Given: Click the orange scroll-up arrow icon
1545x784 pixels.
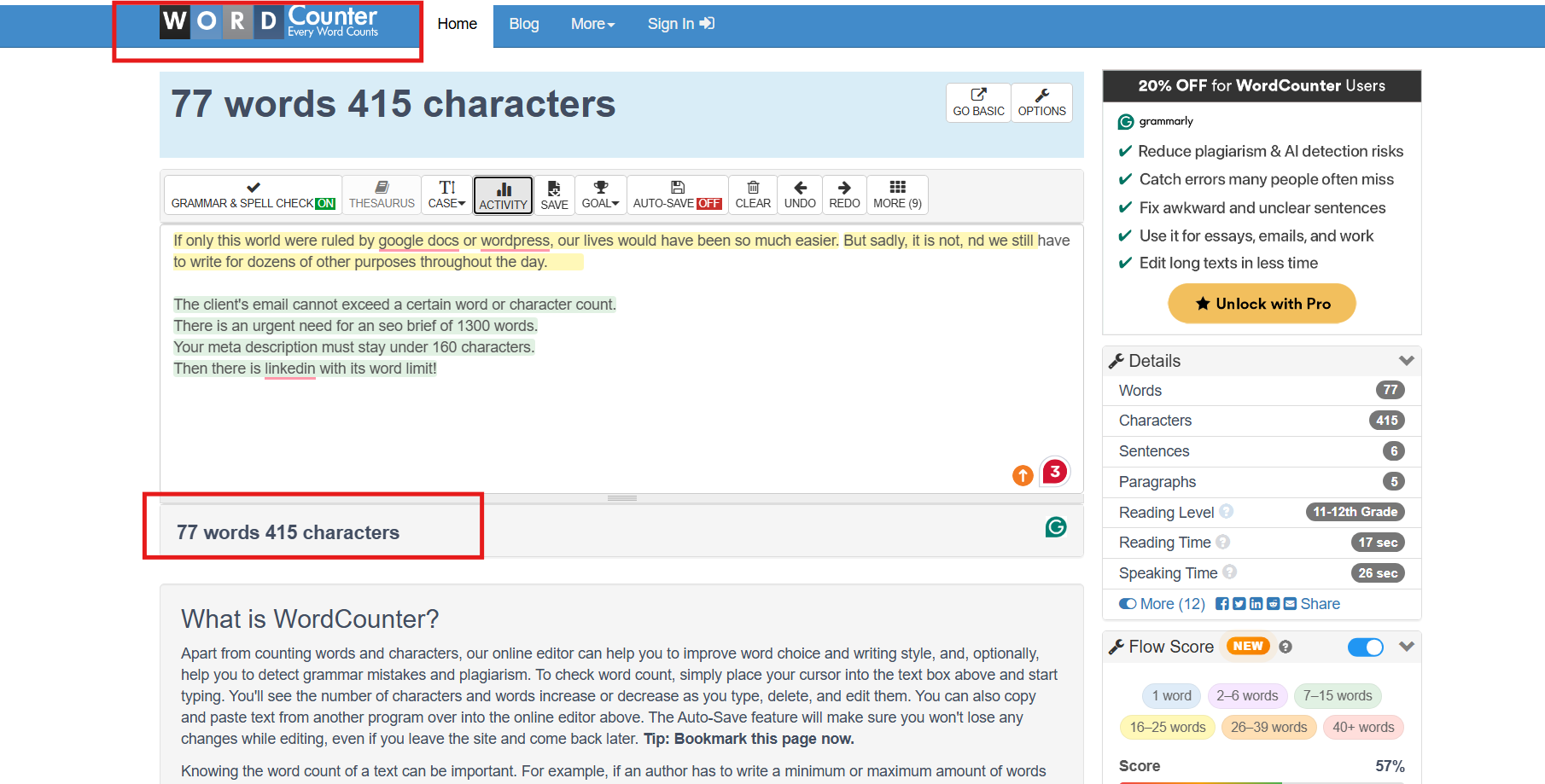Looking at the screenshot, I should (x=1023, y=475).
